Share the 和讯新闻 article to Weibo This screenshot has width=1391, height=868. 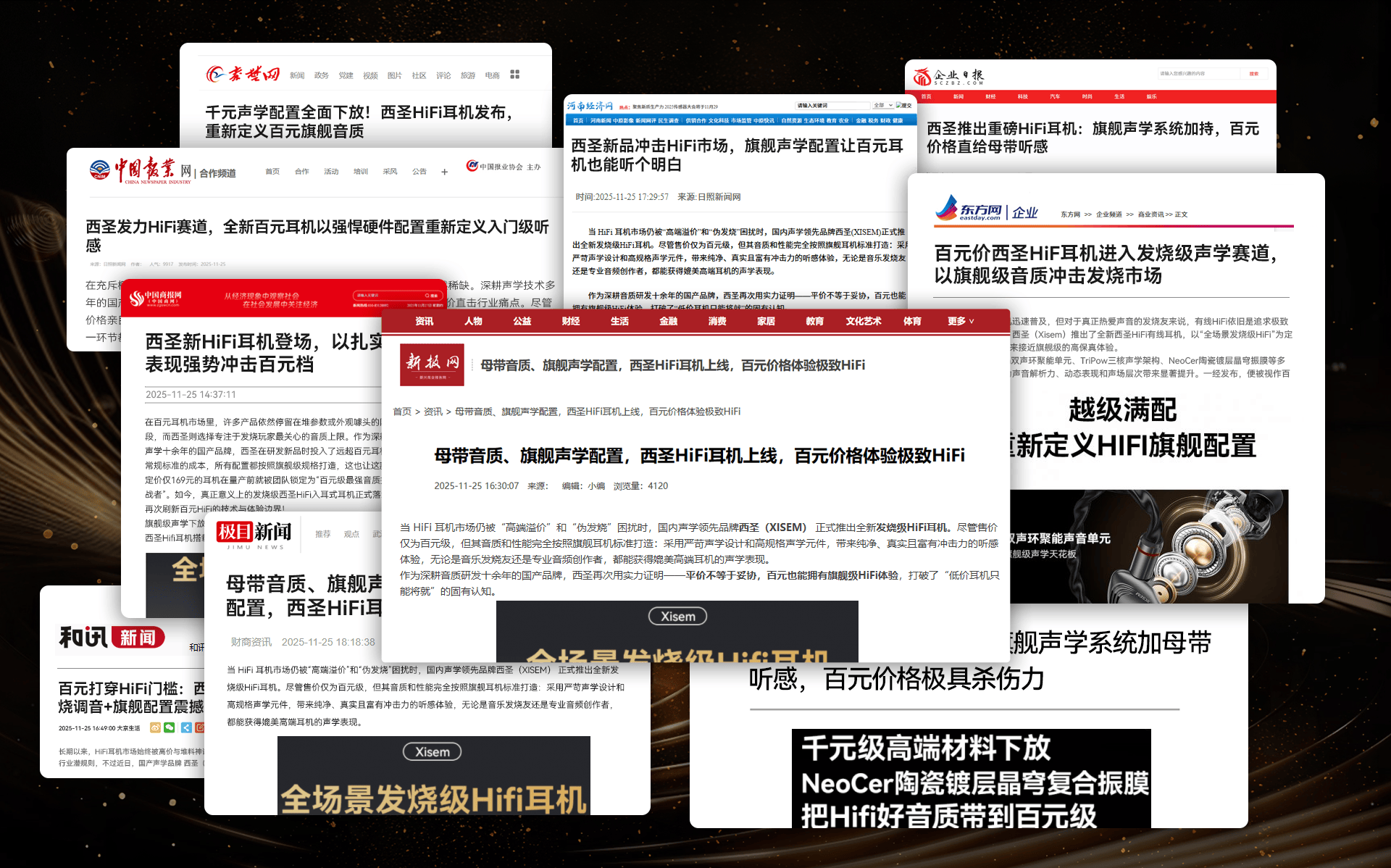[155, 728]
